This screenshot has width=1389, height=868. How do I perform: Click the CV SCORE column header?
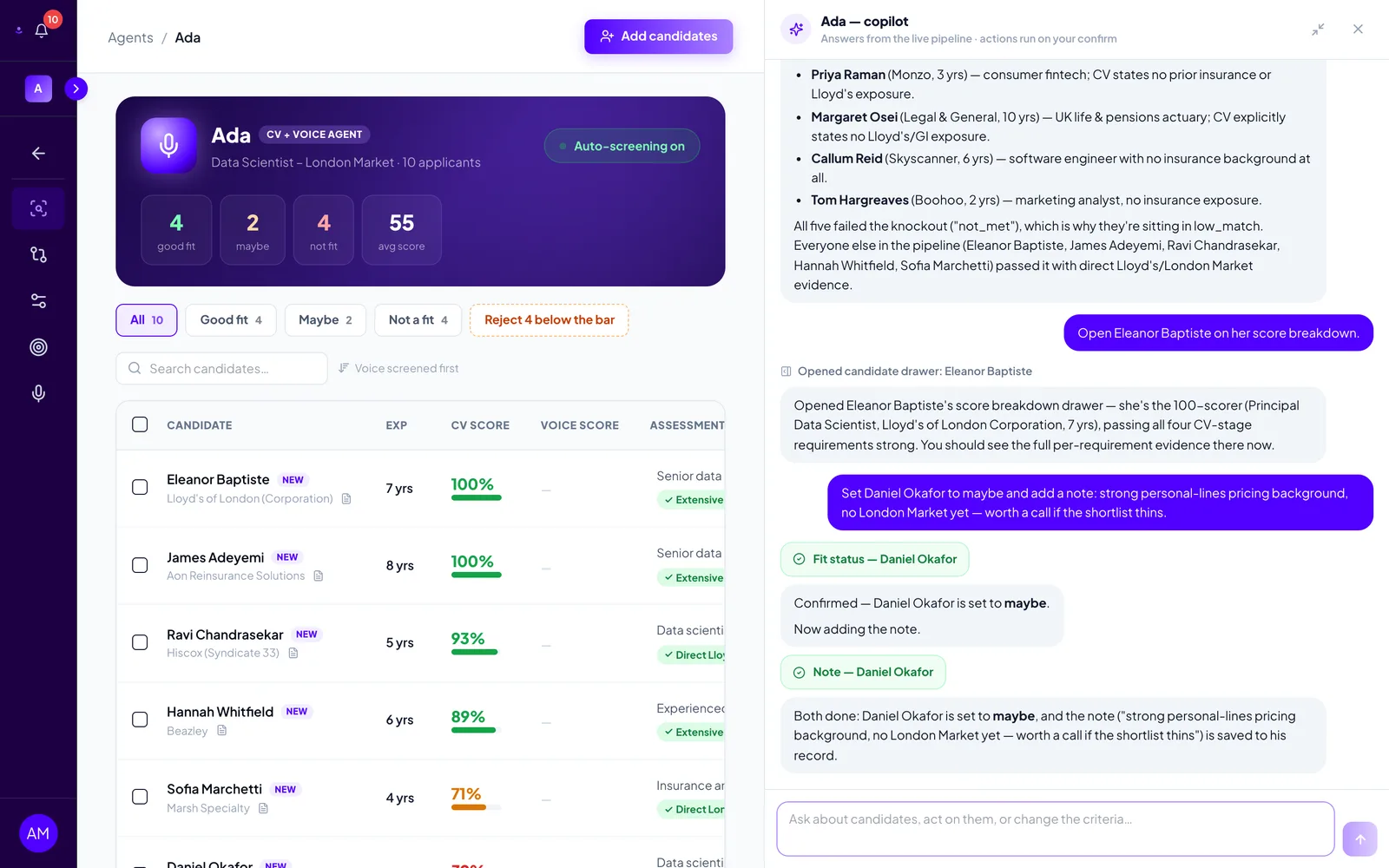pyautogui.click(x=480, y=425)
